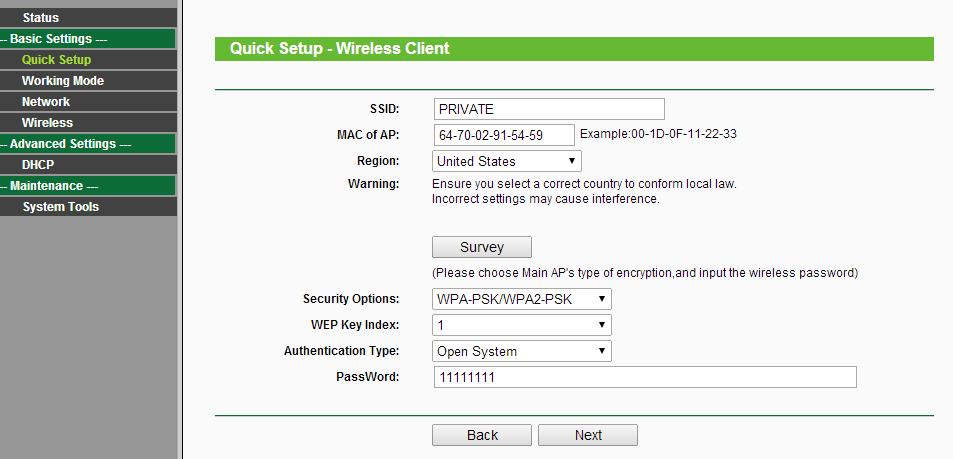Screen dimensions: 953x459
Task: Click the Next button
Action: [x=588, y=435]
